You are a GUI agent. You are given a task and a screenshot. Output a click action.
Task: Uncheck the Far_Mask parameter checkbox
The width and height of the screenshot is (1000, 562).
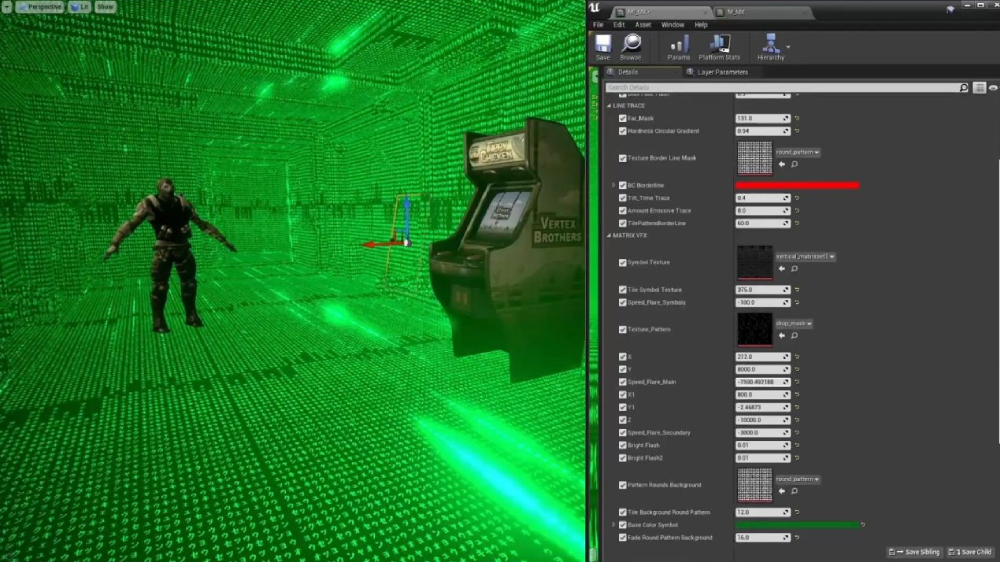[622, 118]
